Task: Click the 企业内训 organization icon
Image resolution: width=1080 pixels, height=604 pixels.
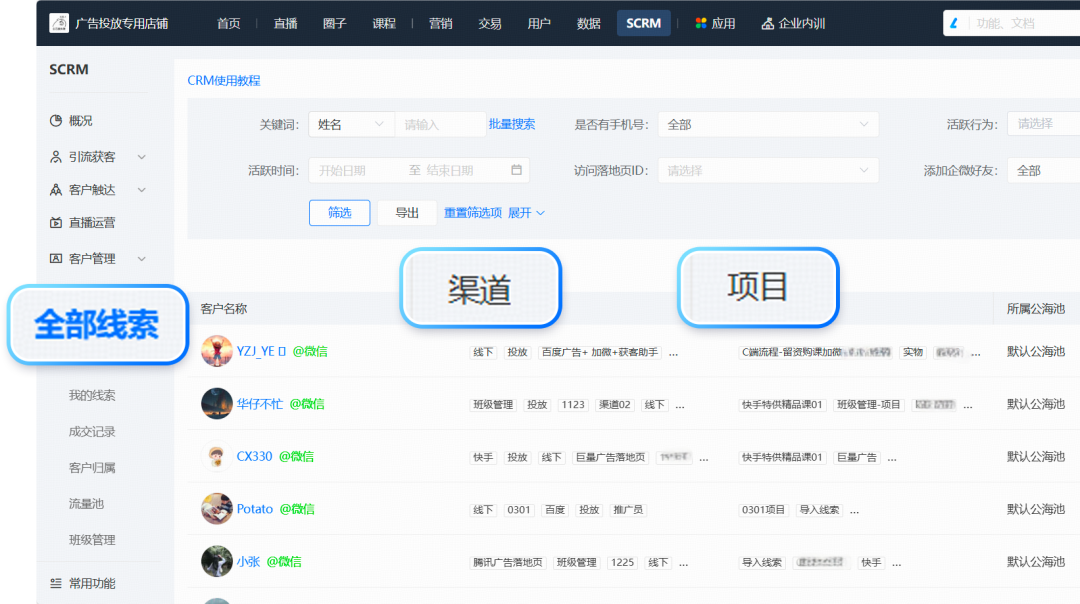Action: coord(767,23)
